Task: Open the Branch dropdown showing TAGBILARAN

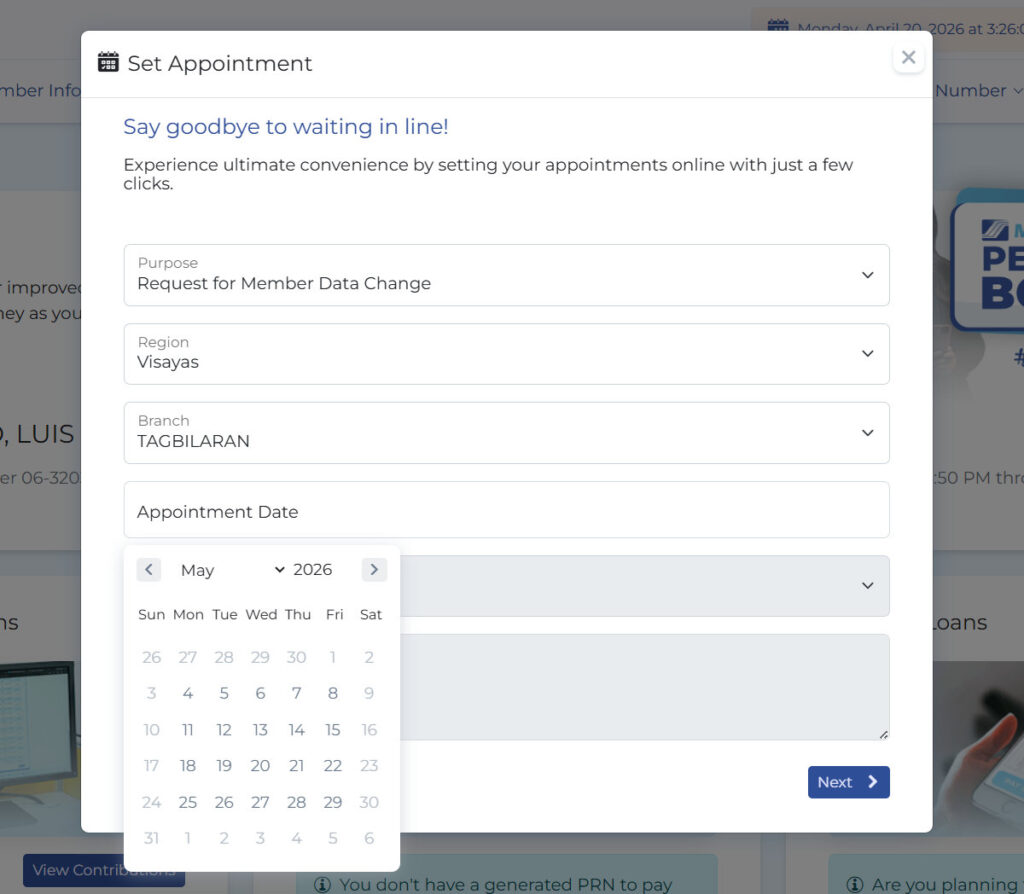Action: point(506,433)
